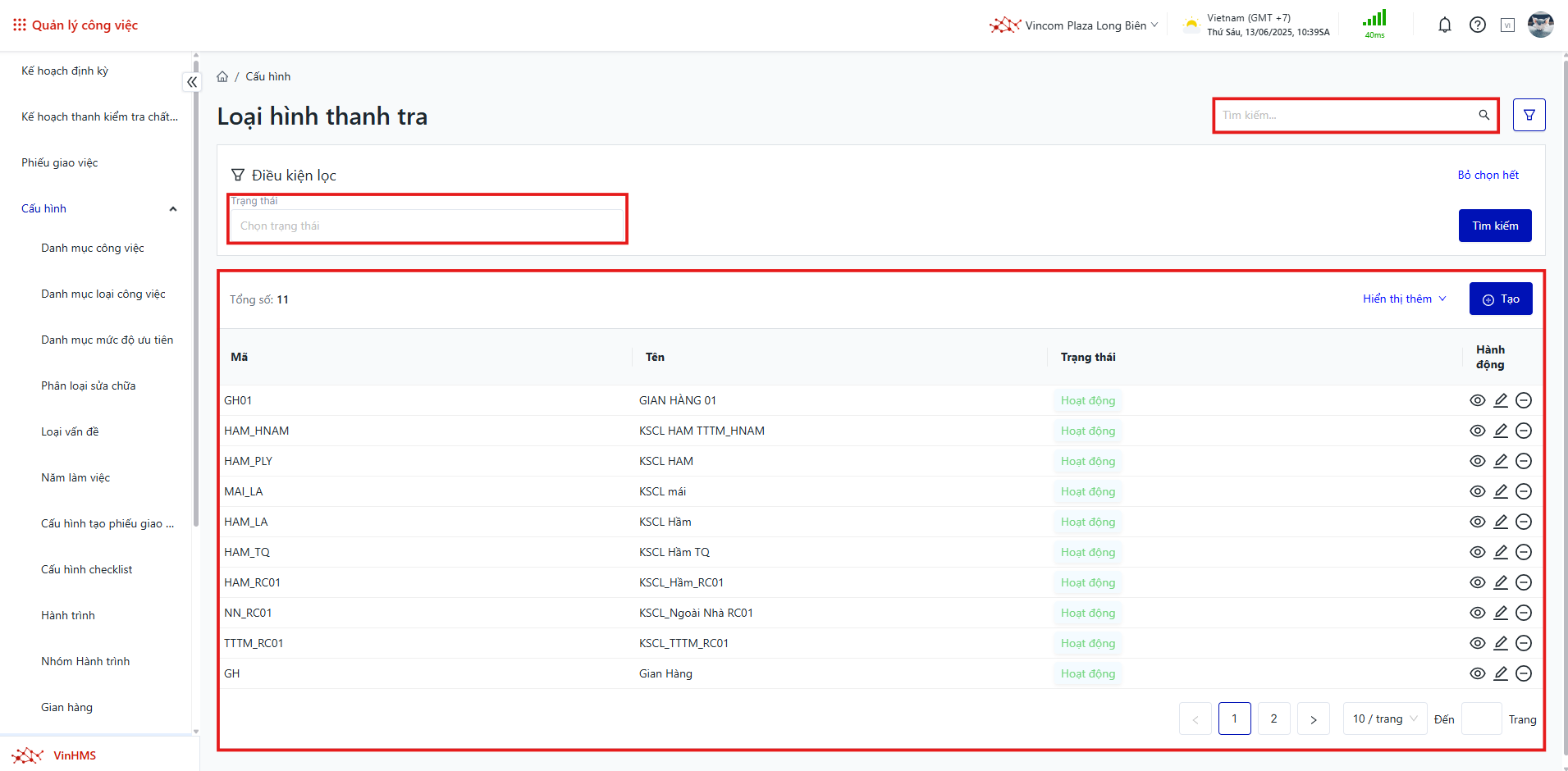The width and height of the screenshot is (1568, 771).
Task: Click the Bỏ chọn hết link
Action: tap(1488, 175)
